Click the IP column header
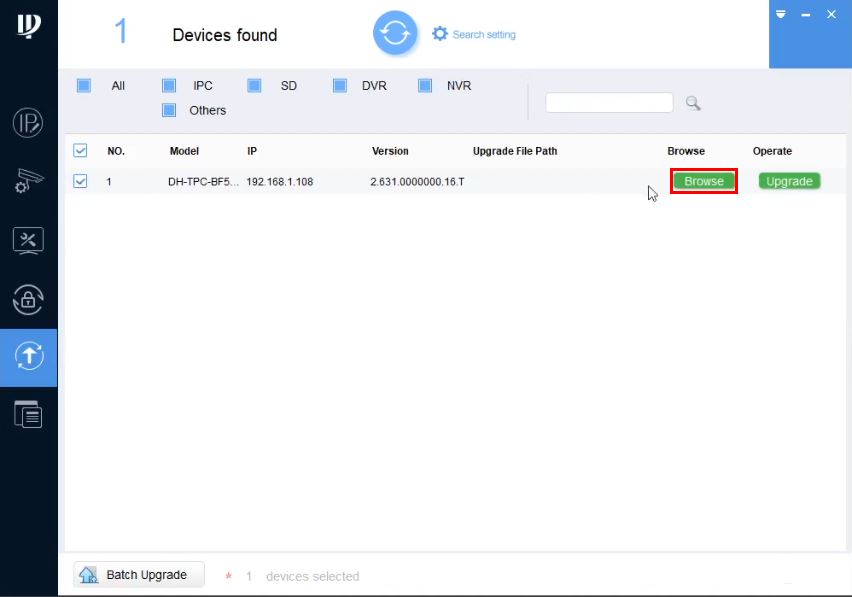 252,151
